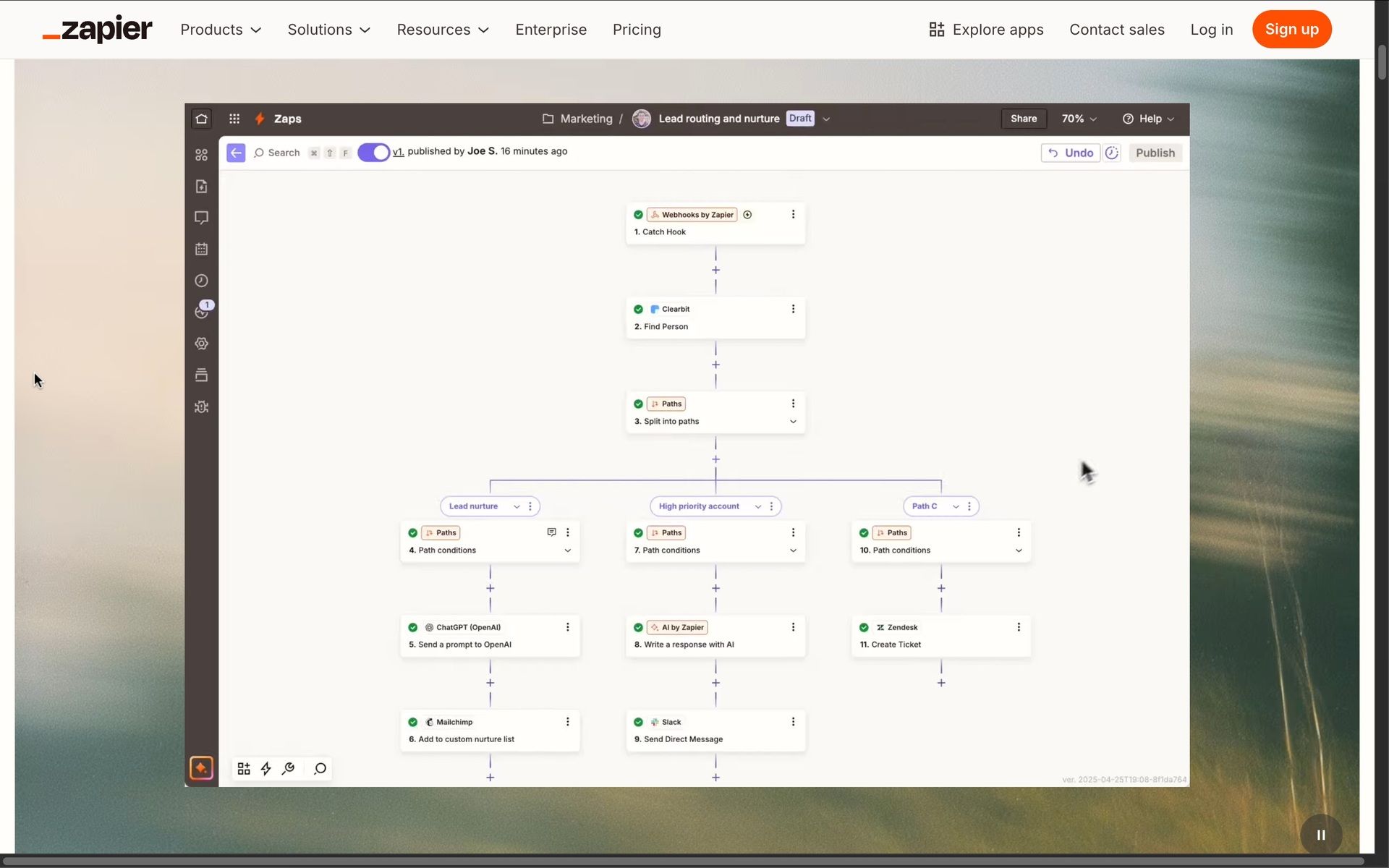Click the comment circle icon in bottom toolbar
Screen dimensions: 1389x868
[320, 769]
